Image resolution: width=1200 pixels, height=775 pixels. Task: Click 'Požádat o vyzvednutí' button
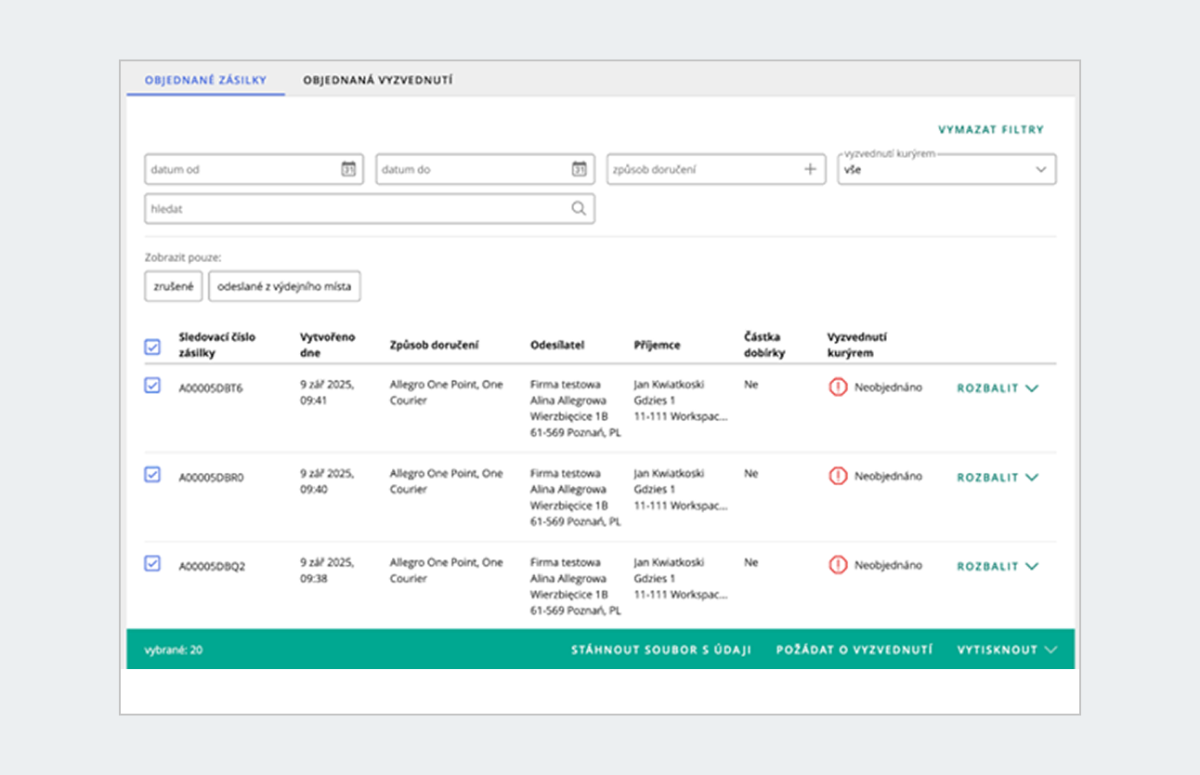pos(854,649)
